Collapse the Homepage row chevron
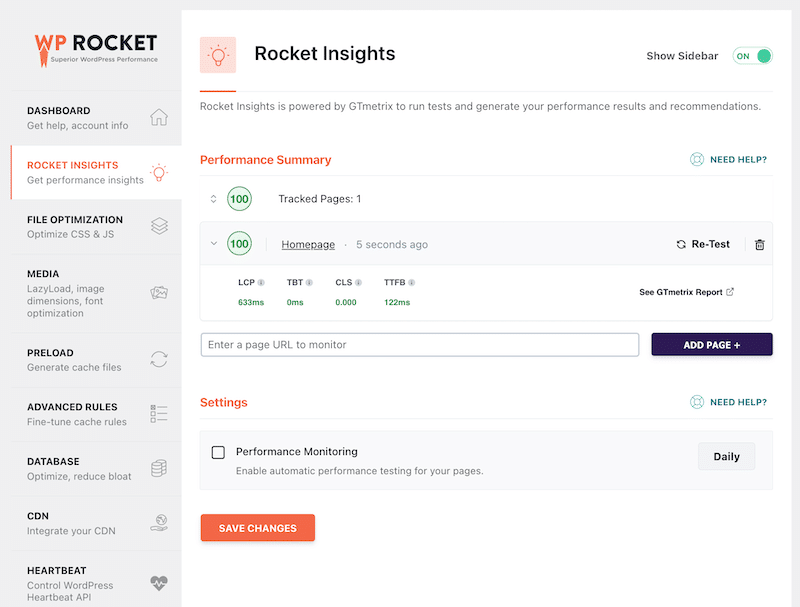 click(214, 243)
